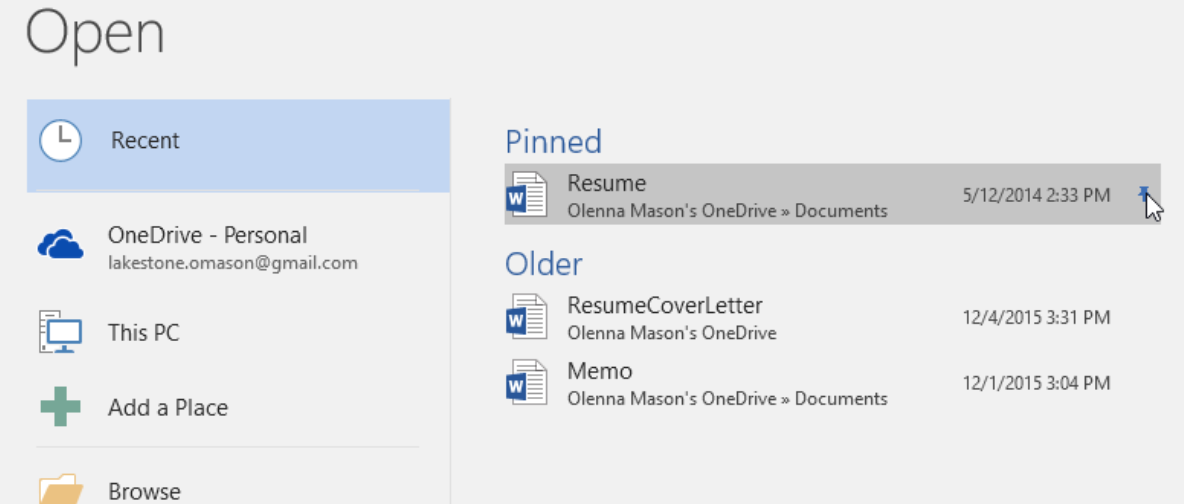This screenshot has width=1184, height=504.
Task: Click the Word icon next to ResumeCoverLetter
Action: (x=527, y=316)
